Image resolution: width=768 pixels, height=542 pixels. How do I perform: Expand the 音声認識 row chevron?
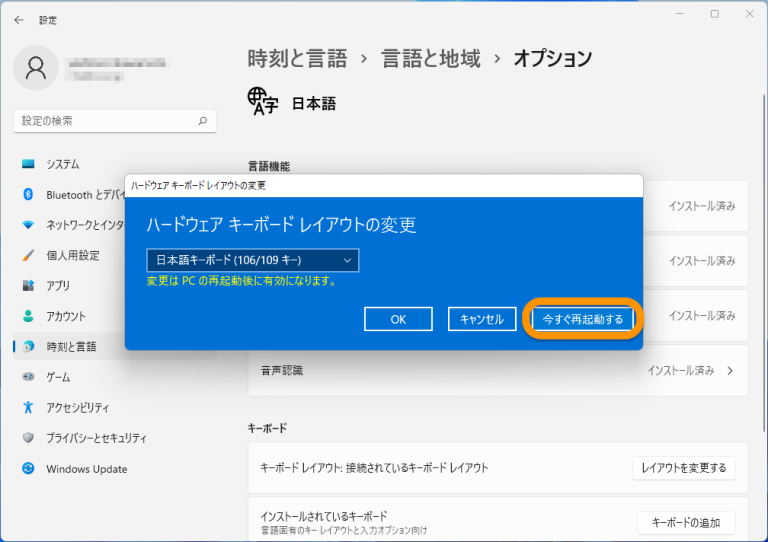730,371
